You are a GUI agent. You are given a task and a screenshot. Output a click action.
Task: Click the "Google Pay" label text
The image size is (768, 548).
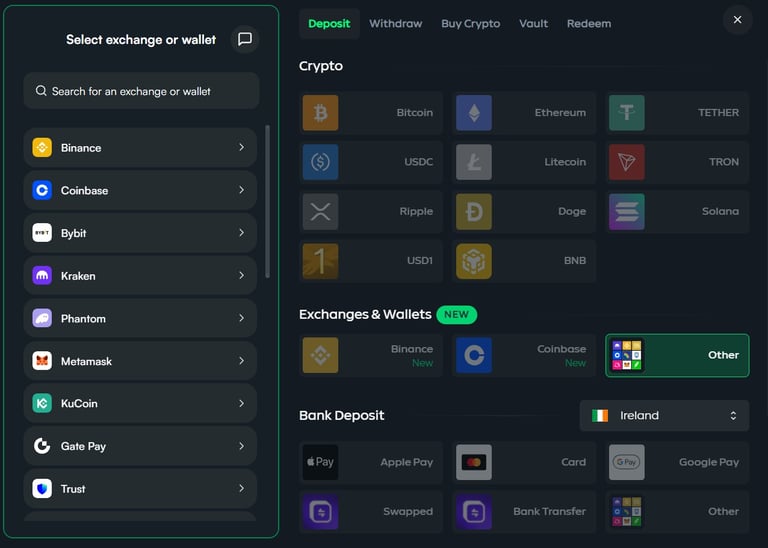(709, 462)
